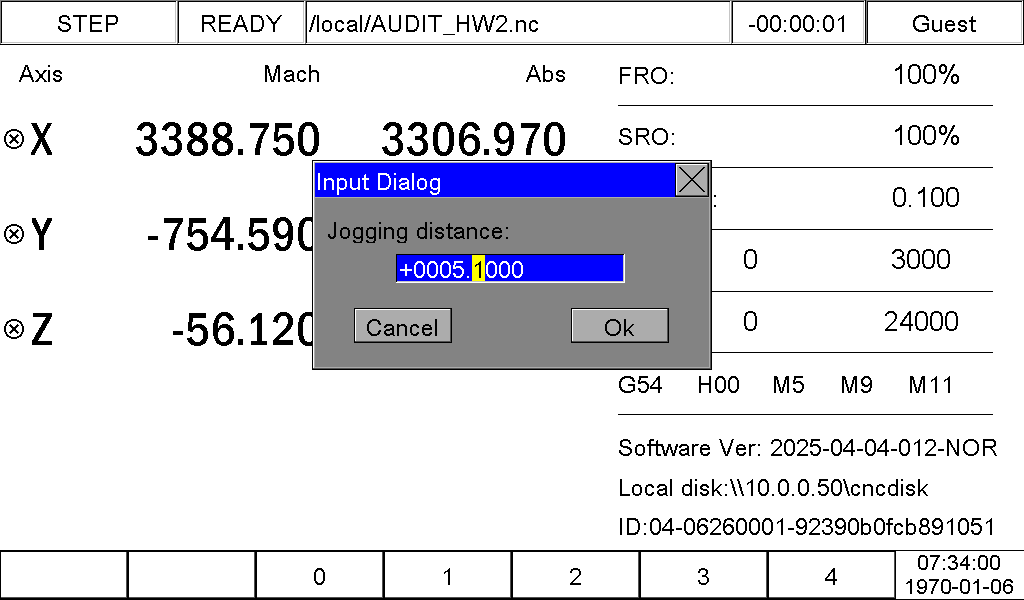The height and width of the screenshot is (600, 1024).
Task: Click the Jogging distance input field
Action: click(510, 268)
